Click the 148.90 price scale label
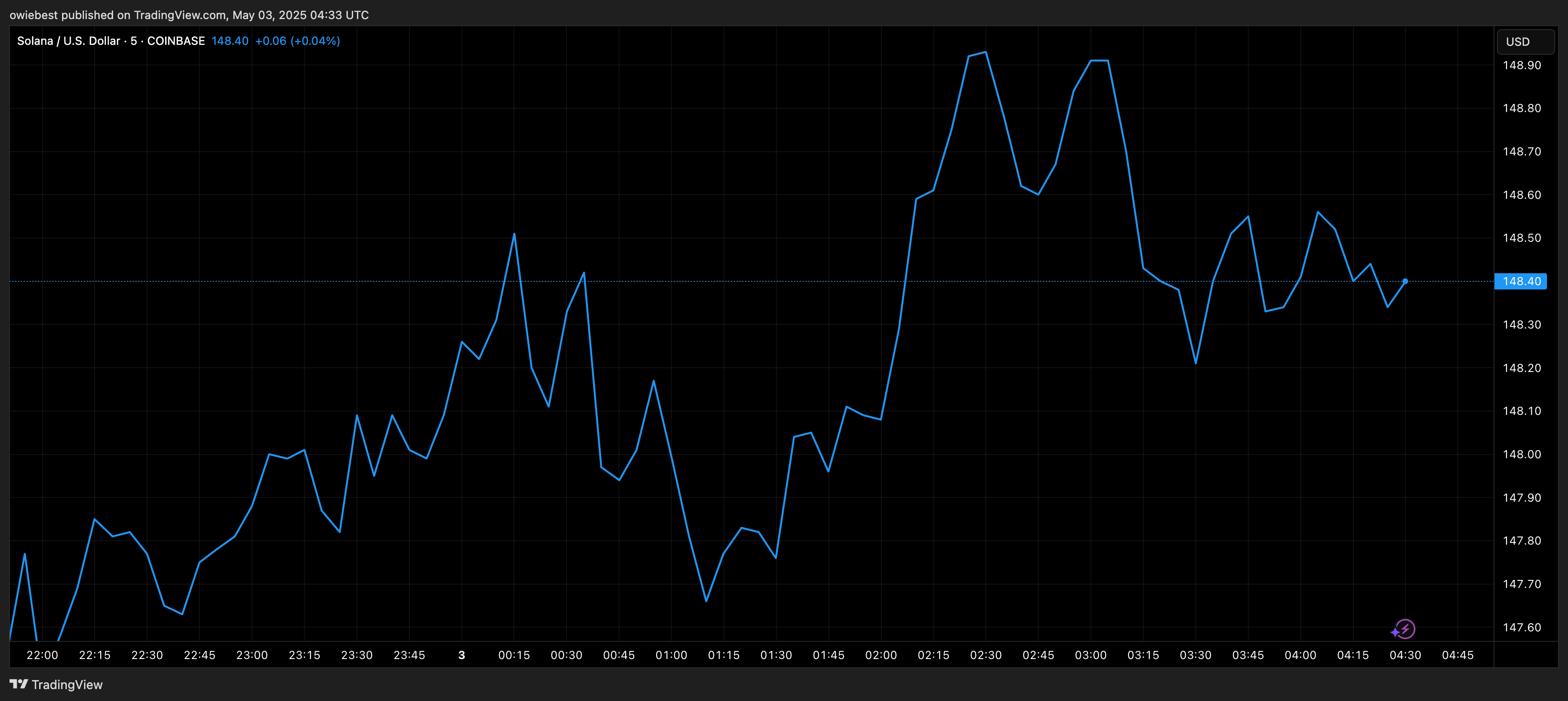This screenshot has width=1568, height=701. [1522, 65]
